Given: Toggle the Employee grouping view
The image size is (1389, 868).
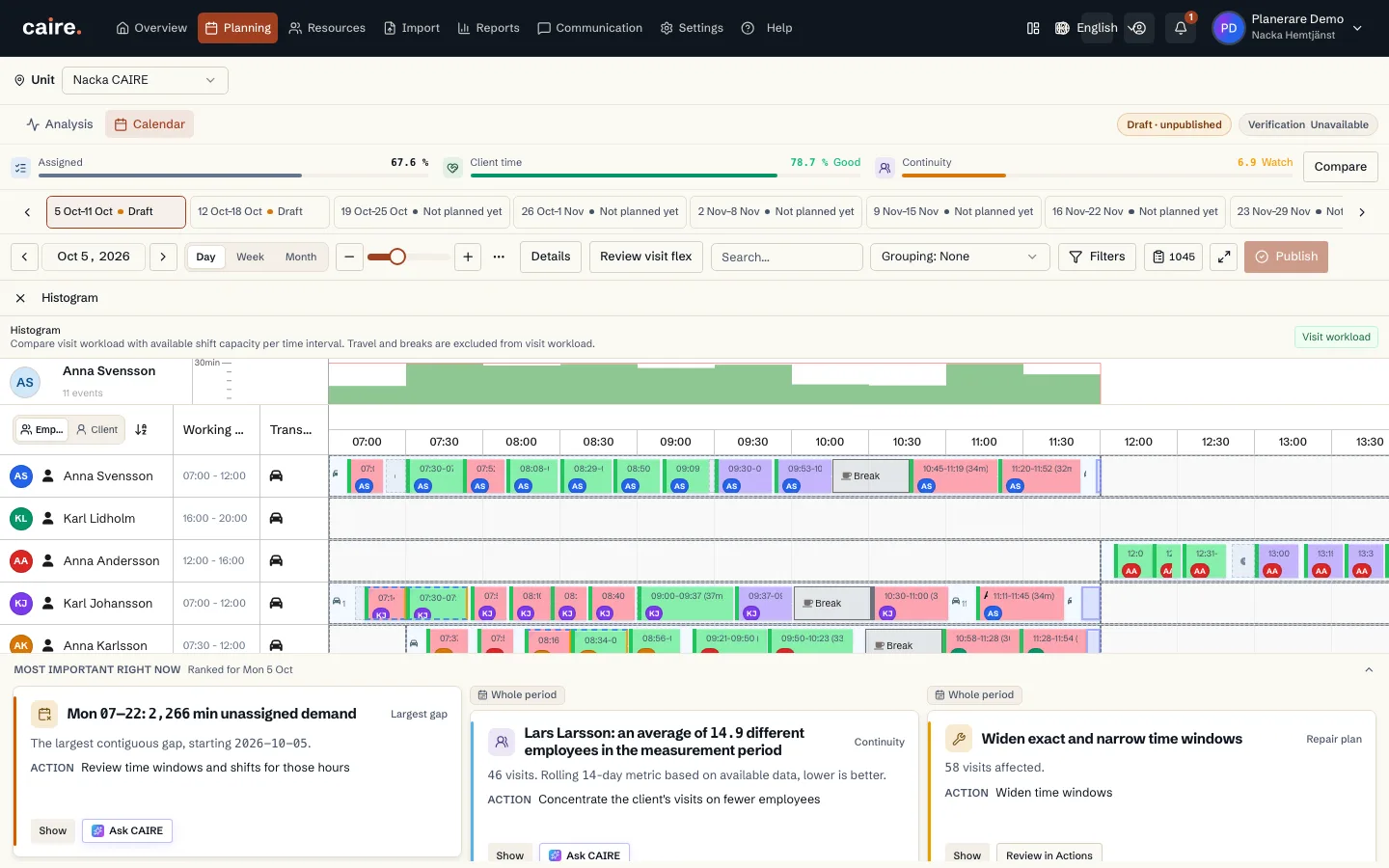Looking at the screenshot, I should (41, 430).
